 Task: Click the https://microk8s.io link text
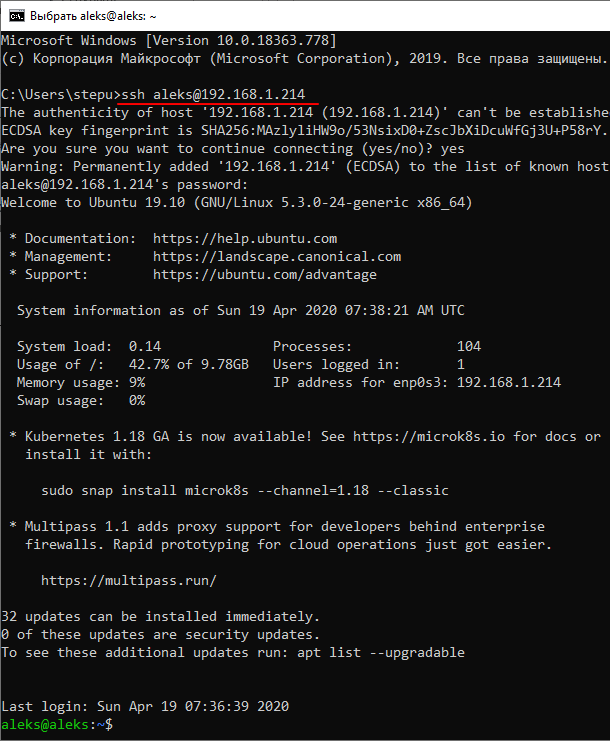pyautogui.click(x=428, y=437)
